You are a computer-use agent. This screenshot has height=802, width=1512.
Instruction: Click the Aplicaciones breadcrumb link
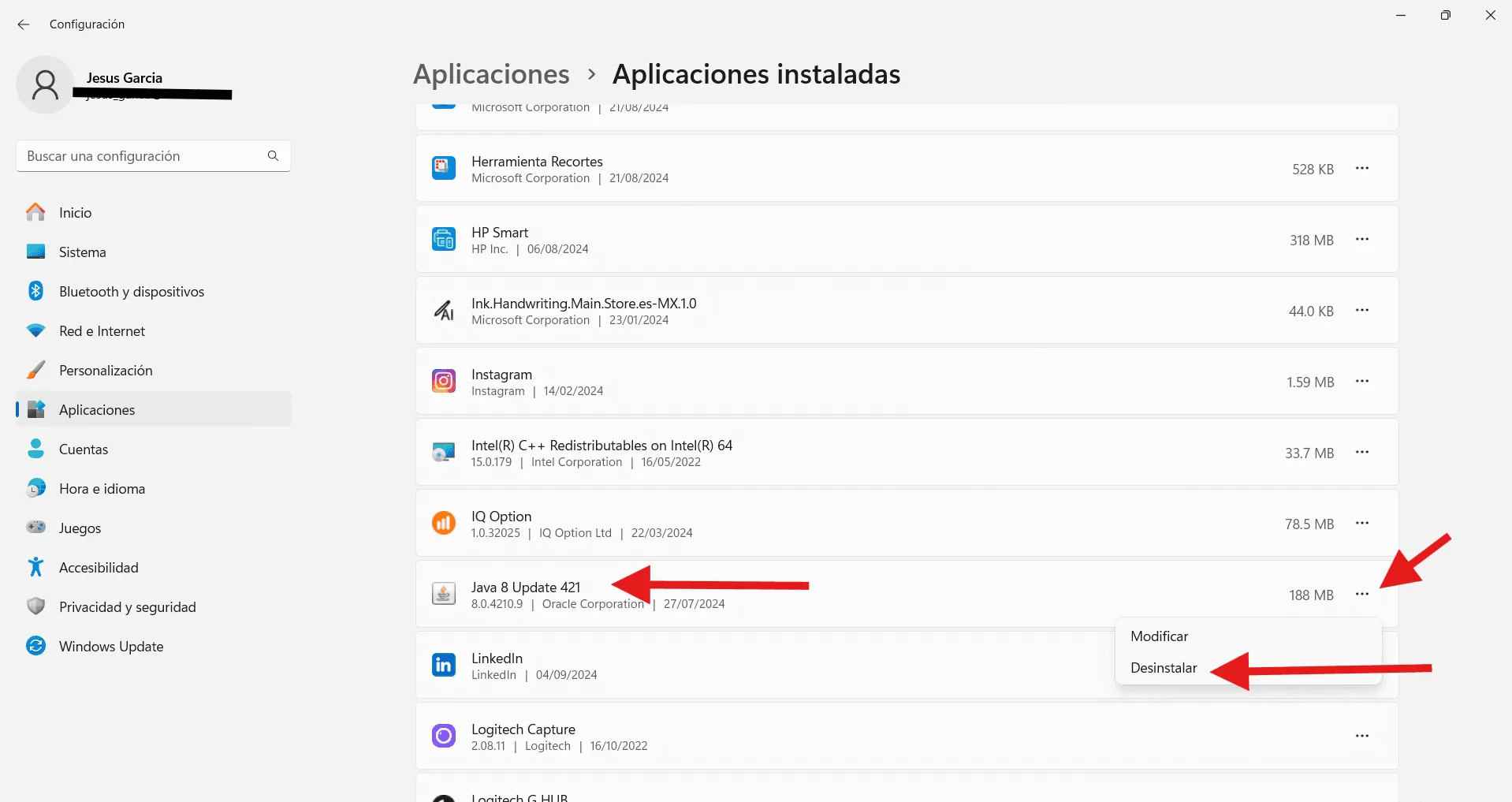[x=491, y=74]
